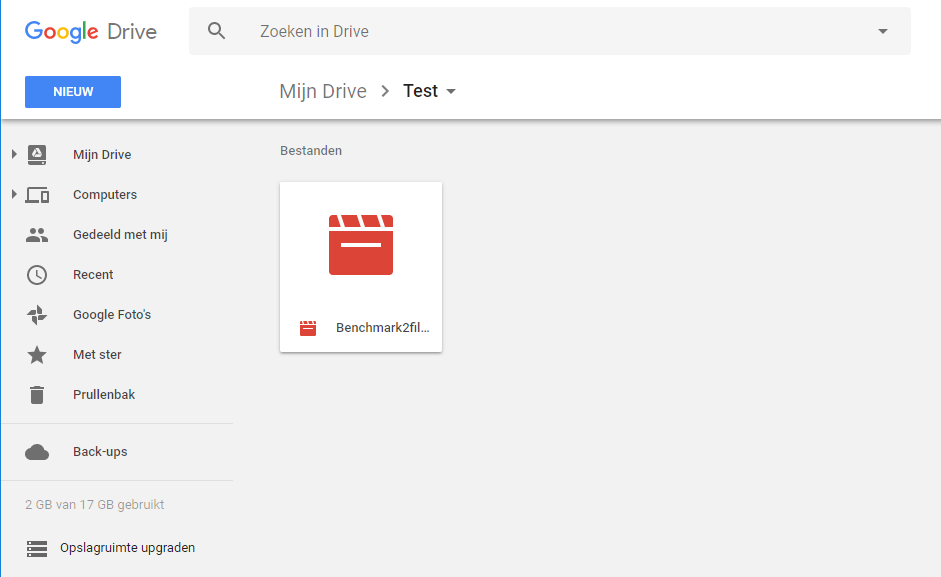Screen dimensions: 941x577
Task: Click the Google Foto's pinwheel icon
Action: pyautogui.click(x=37, y=315)
